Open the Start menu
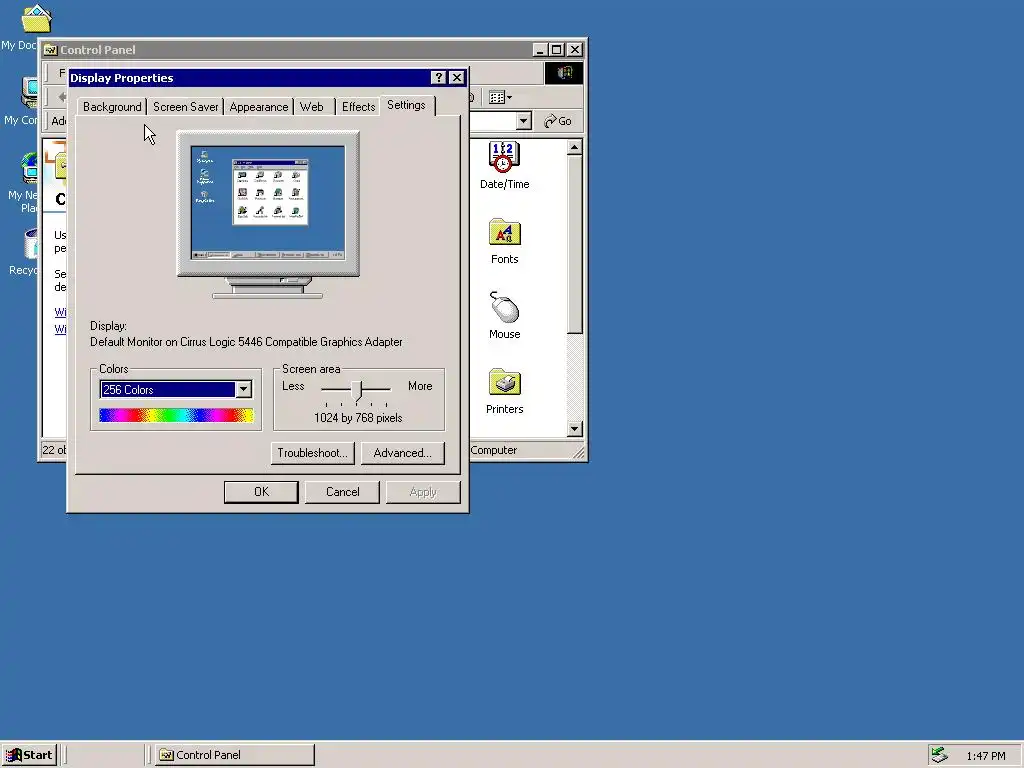This screenshot has height=768, width=1024. coord(29,755)
